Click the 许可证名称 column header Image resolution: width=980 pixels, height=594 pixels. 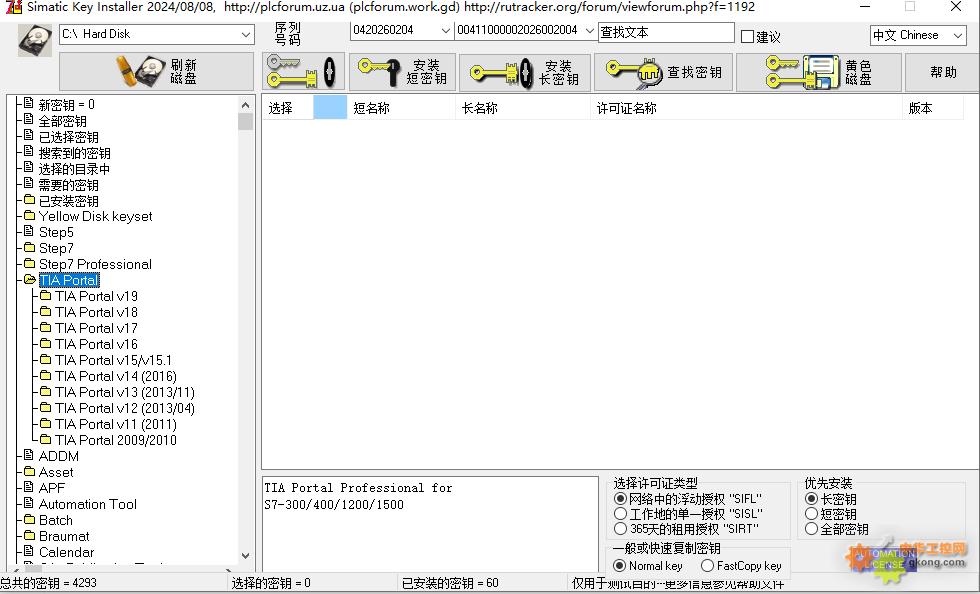click(627, 108)
